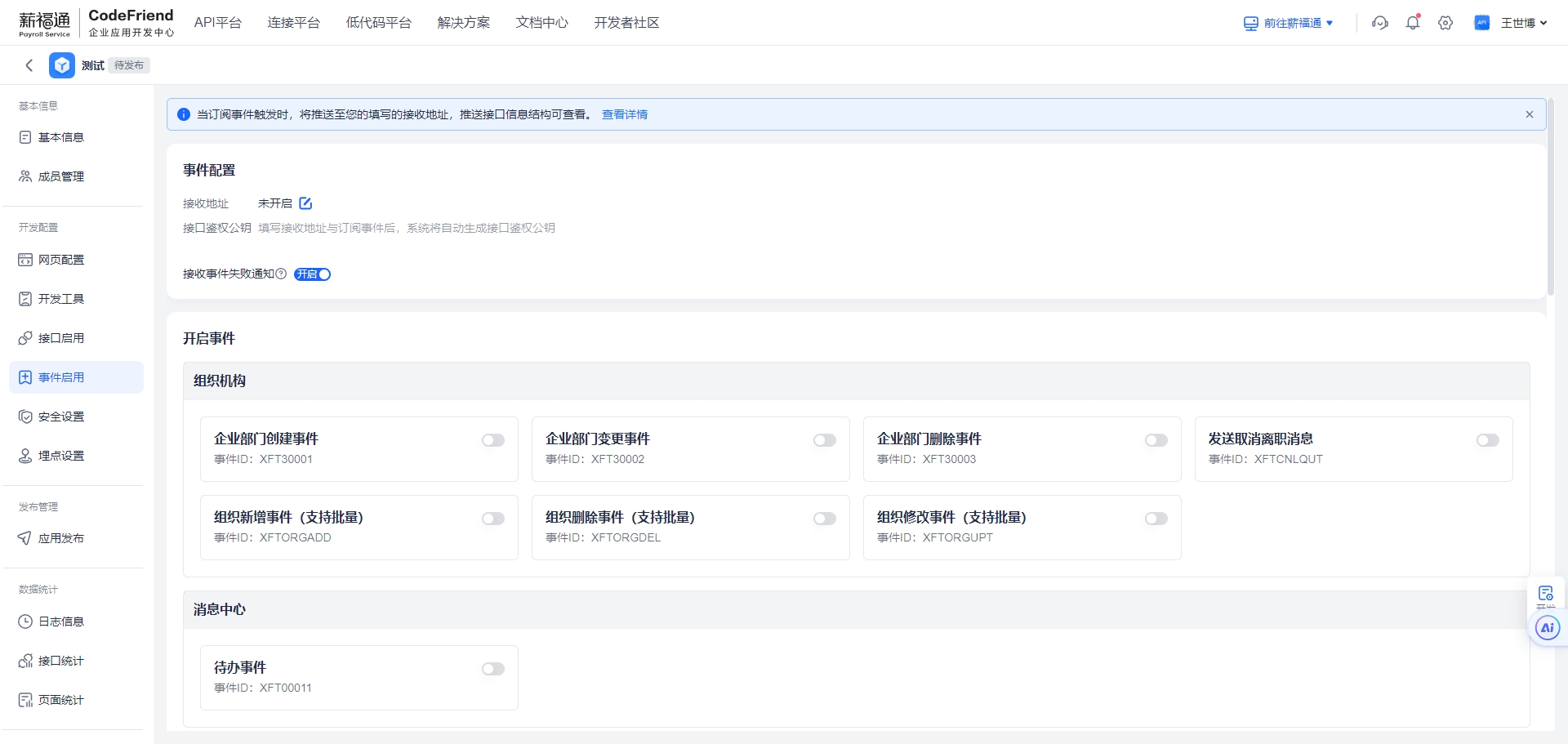Enable 组织删除事件 (支持批量) toggle
Screen dimensions: 1568x744
[x=825, y=519]
